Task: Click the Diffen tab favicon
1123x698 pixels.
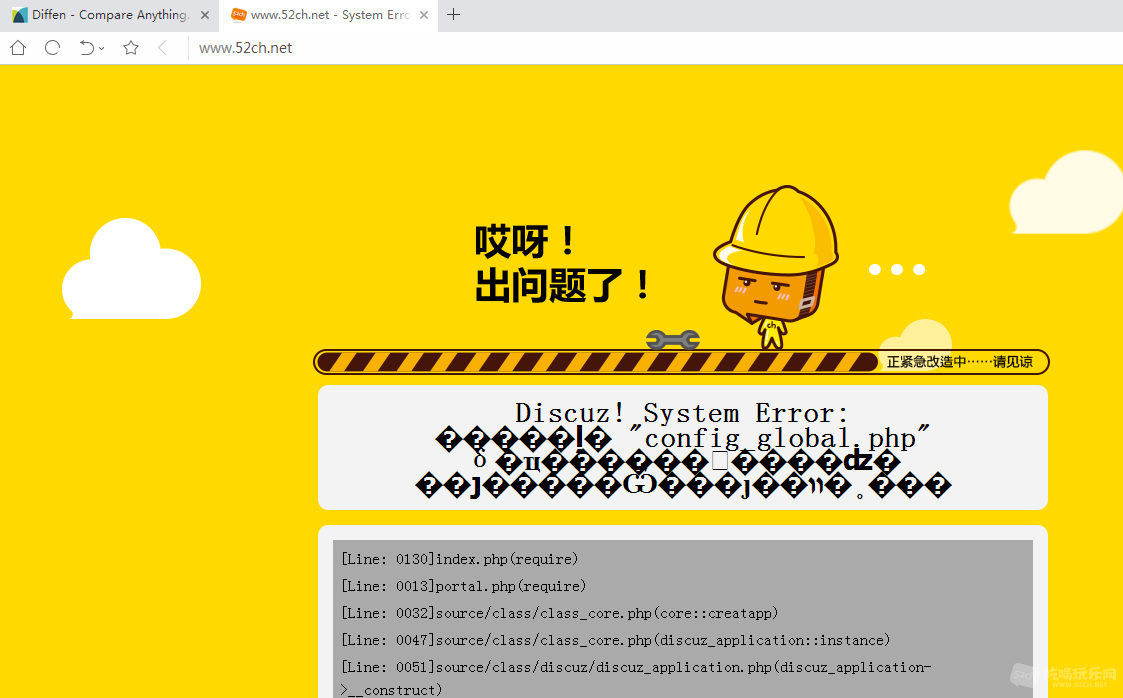Action: (x=20, y=15)
